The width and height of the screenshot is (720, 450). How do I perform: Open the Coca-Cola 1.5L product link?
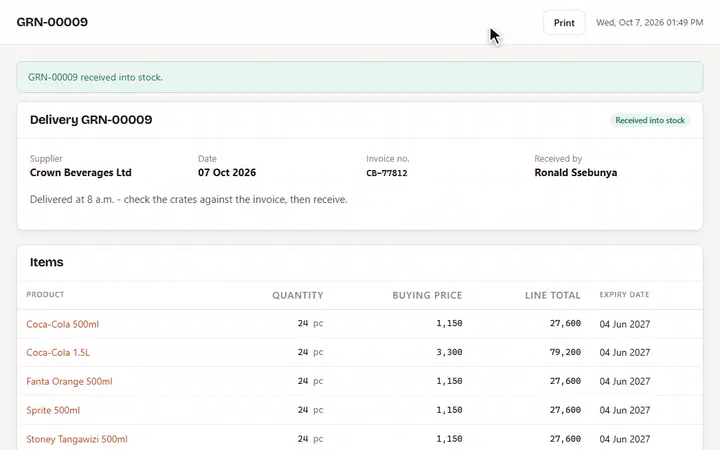pyautogui.click(x=58, y=353)
